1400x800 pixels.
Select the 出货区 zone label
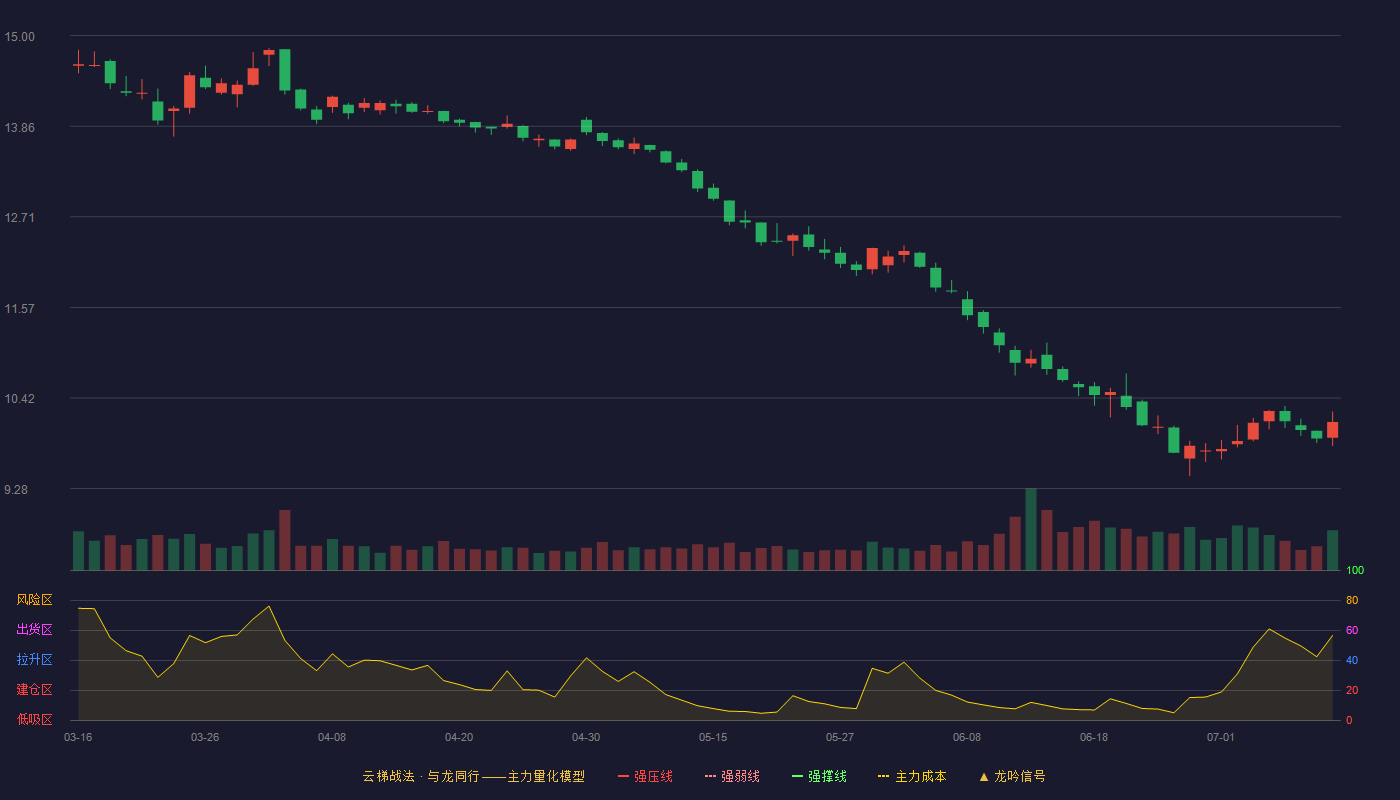pyautogui.click(x=34, y=630)
